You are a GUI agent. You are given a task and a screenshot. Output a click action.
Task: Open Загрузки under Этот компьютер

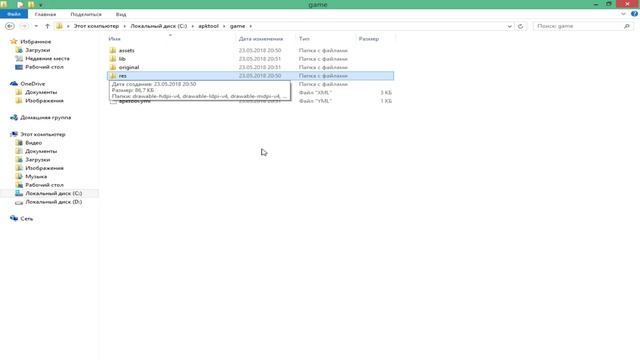38,160
